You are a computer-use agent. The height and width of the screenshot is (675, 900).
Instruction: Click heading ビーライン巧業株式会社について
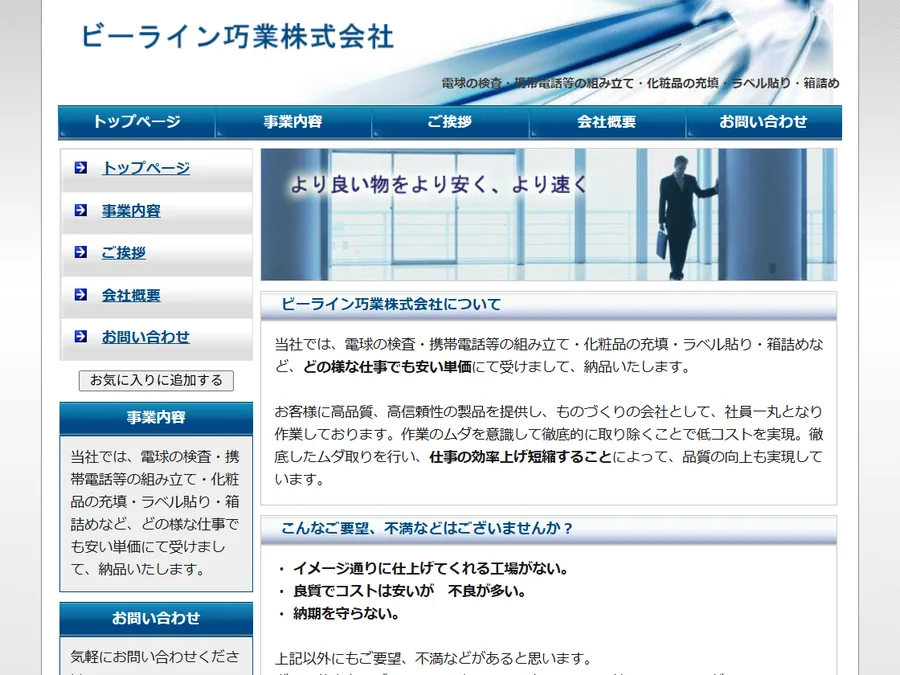click(391, 304)
